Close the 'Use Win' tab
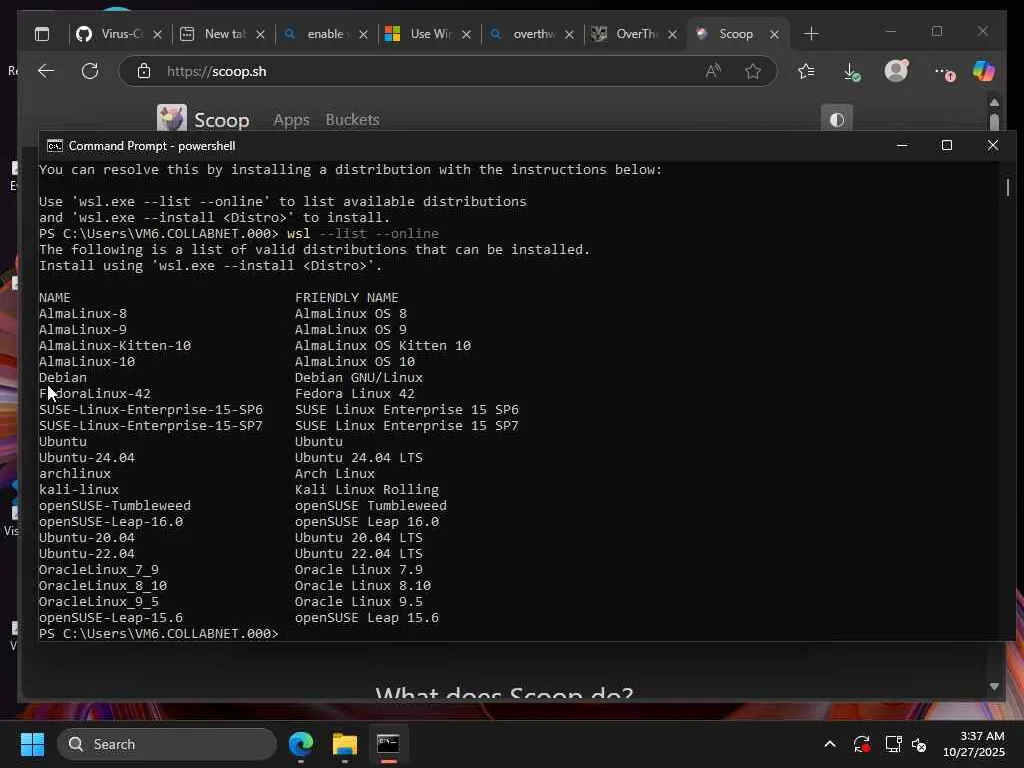The height and width of the screenshot is (768, 1024). point(466,35)
